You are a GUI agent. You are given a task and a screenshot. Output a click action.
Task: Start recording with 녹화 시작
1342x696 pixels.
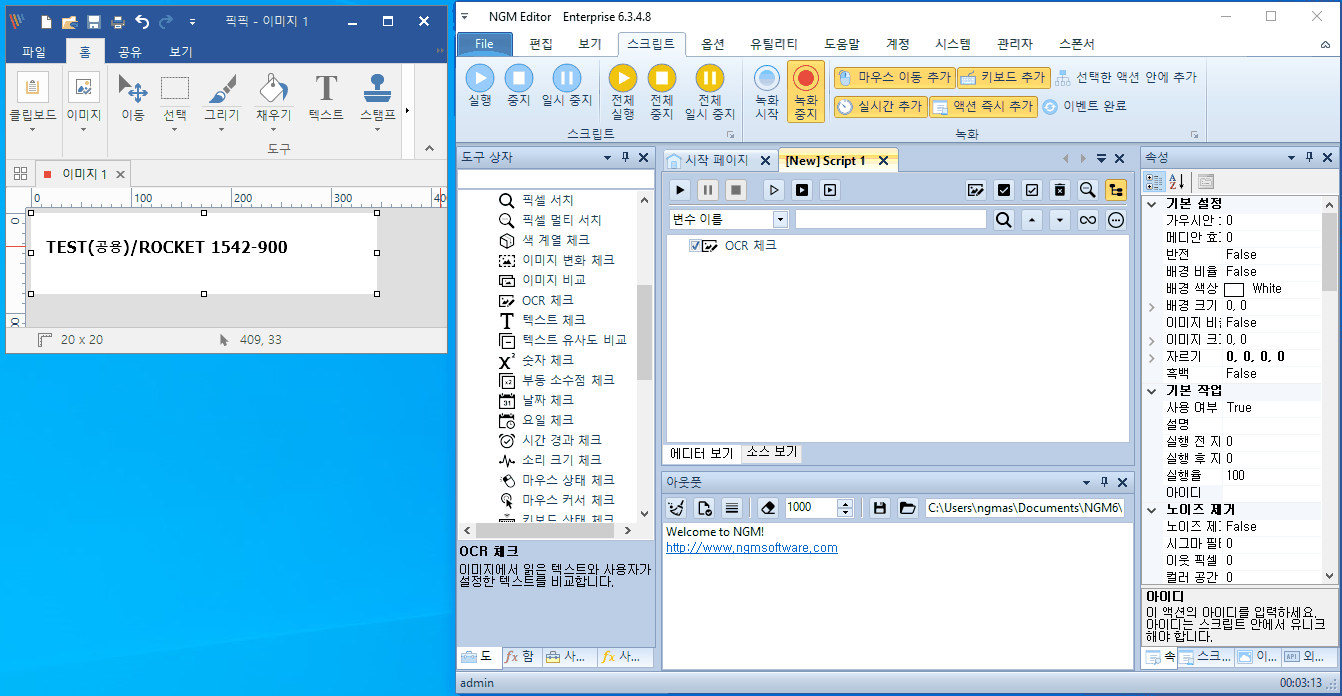767,91
